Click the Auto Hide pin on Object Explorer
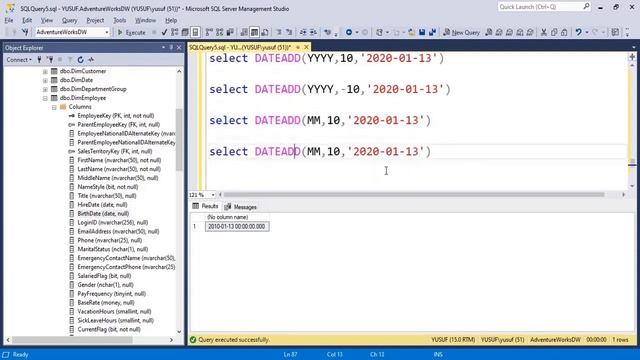This screenshot has height=360, width=640. click(171, 47)
